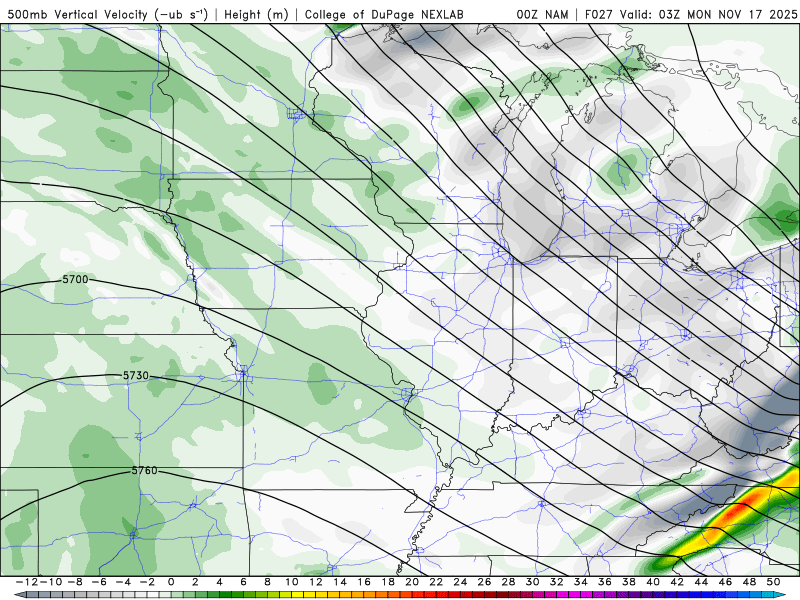Screen dimensions: 800x600
Task: Click the 14 colorbar tick label
Action: point(340,582)
